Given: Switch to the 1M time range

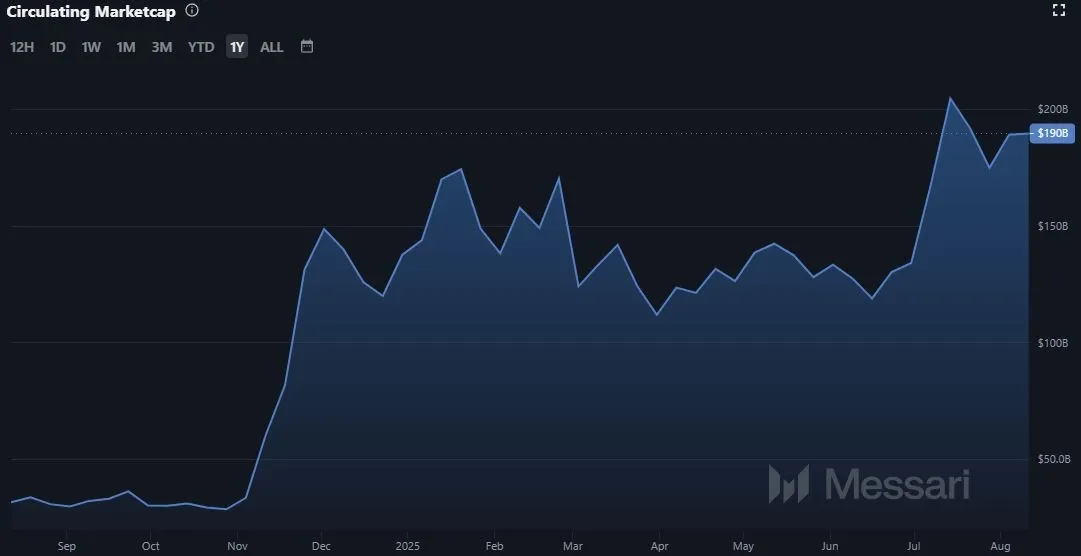Looking at the screenshot, I should (125, 47).
